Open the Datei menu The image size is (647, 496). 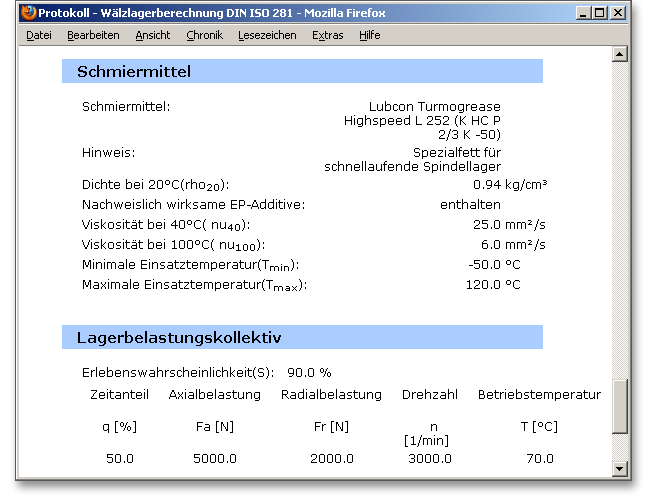click(39, 35)
